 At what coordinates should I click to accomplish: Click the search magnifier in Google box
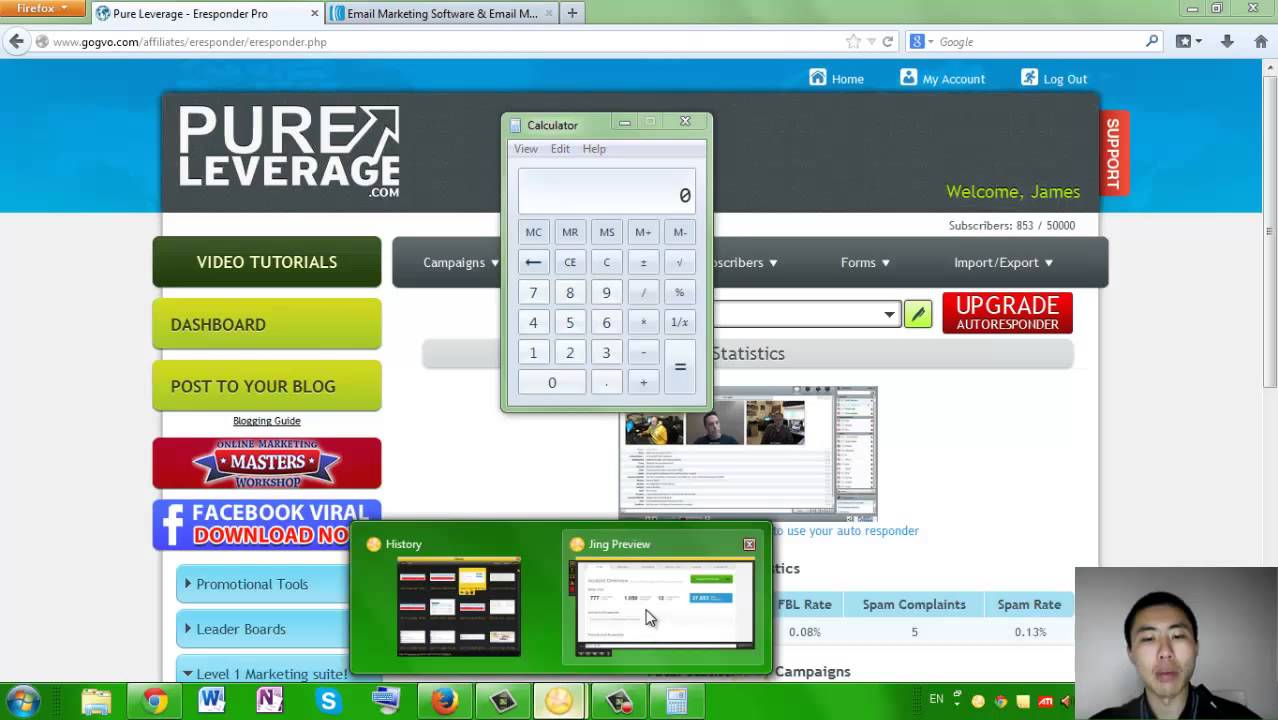1152,42
